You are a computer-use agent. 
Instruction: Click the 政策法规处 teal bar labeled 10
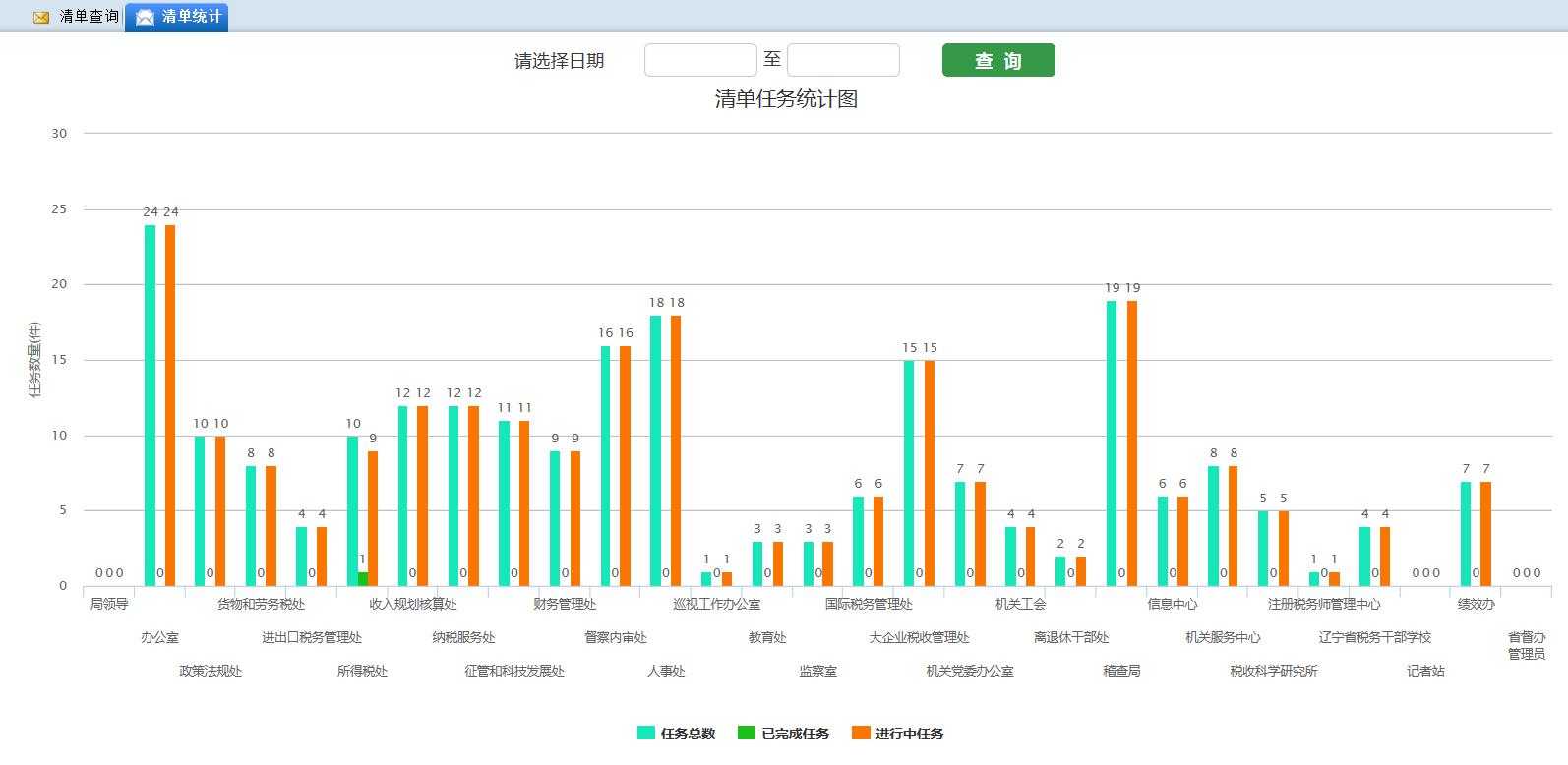tap(200, 511)
